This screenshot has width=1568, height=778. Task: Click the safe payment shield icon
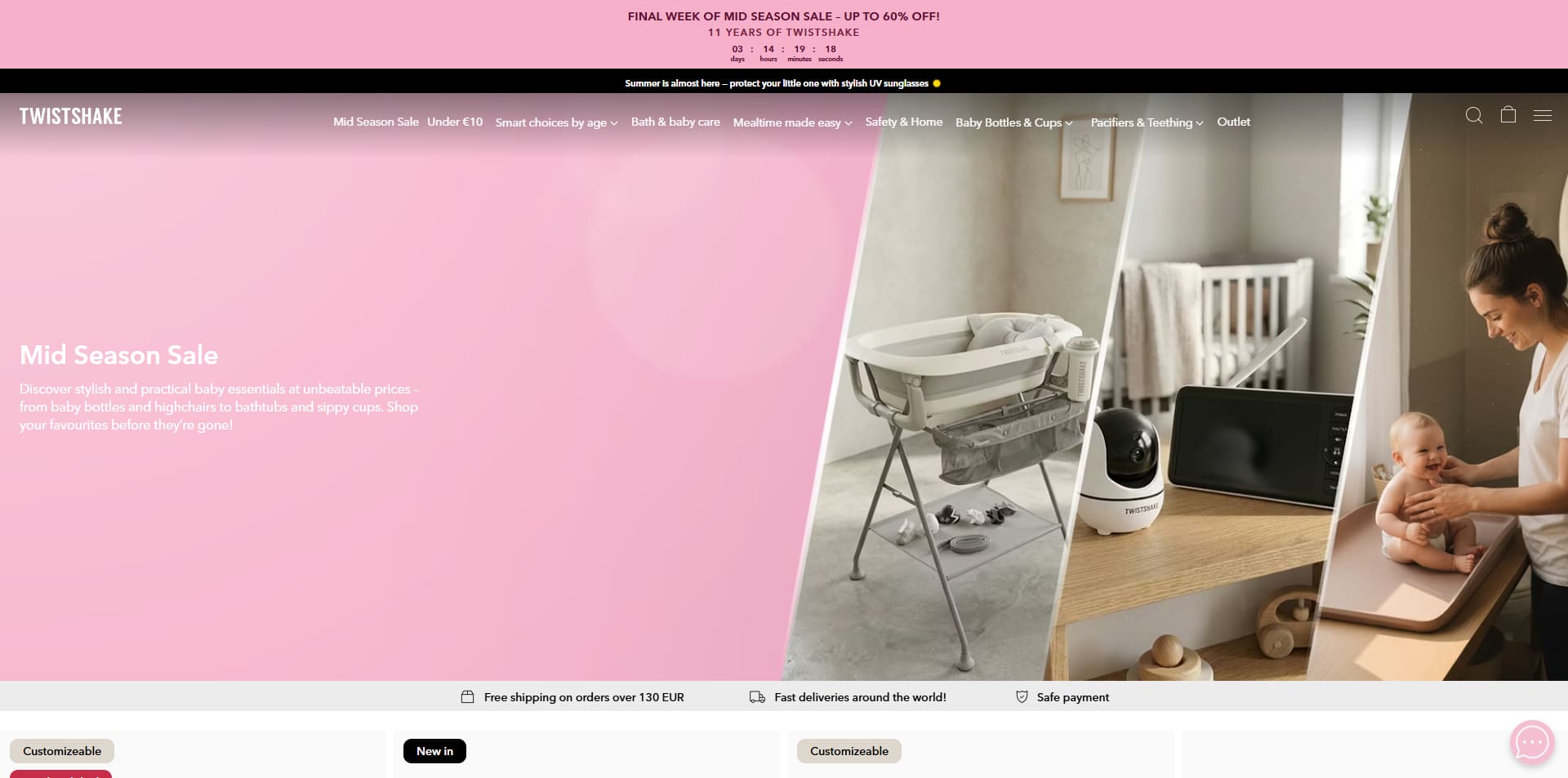tap(1022, 696)
